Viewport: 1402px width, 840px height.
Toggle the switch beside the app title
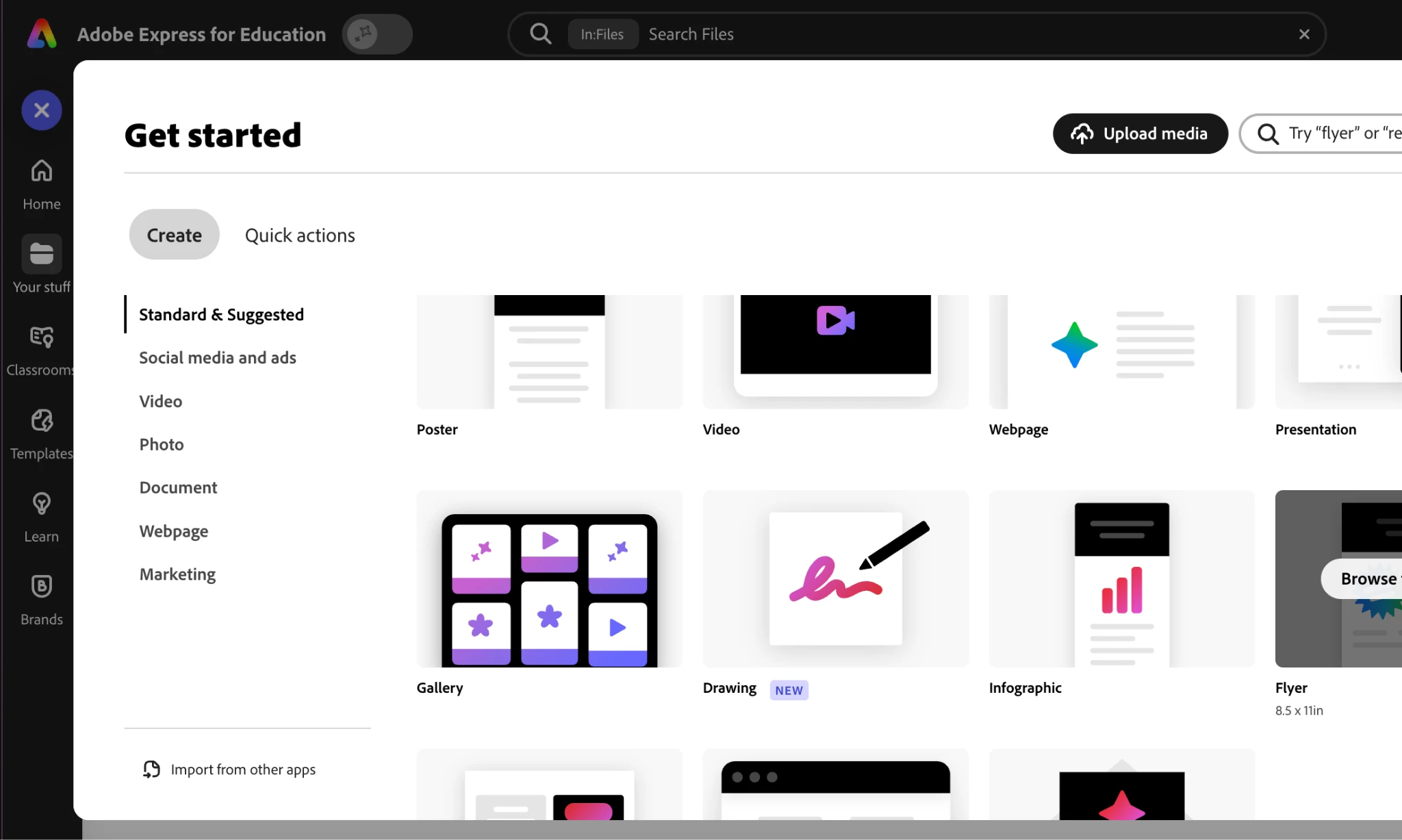(x=377, y=34)
